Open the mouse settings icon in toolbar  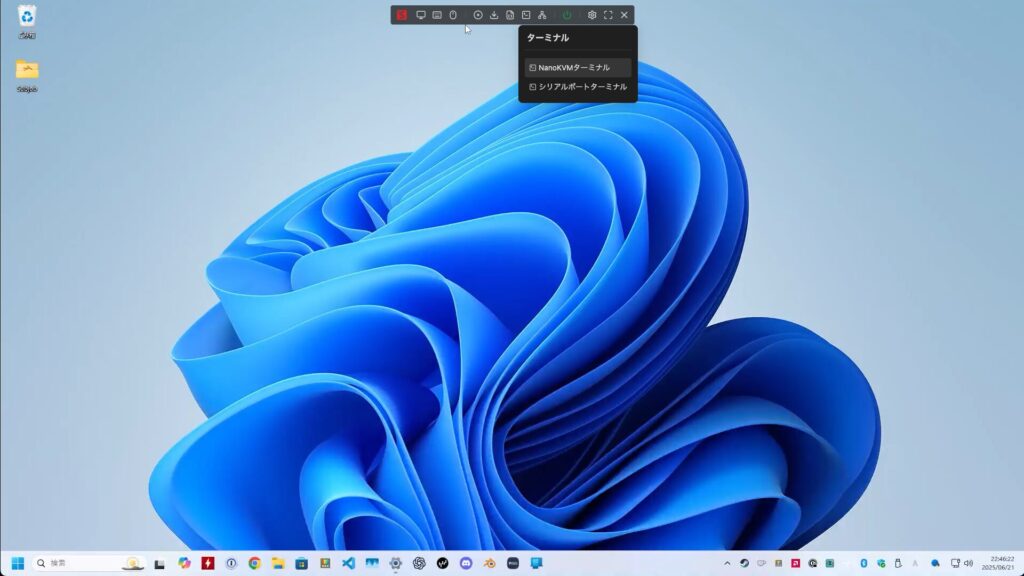[x=453, y=15]
